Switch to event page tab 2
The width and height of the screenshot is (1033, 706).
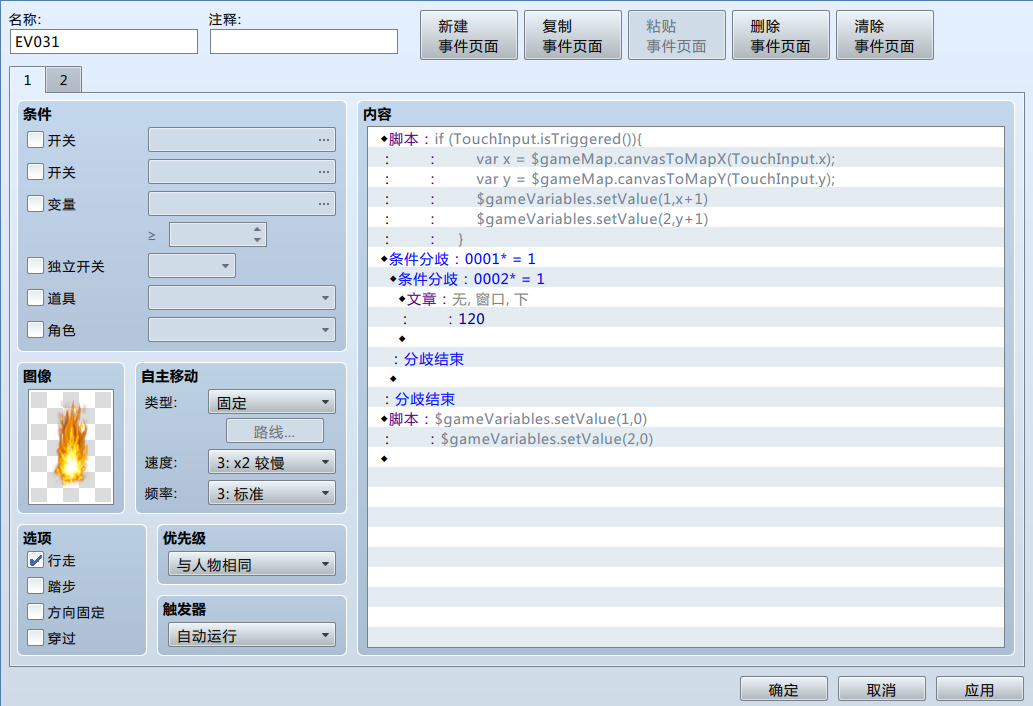[63, 80]
